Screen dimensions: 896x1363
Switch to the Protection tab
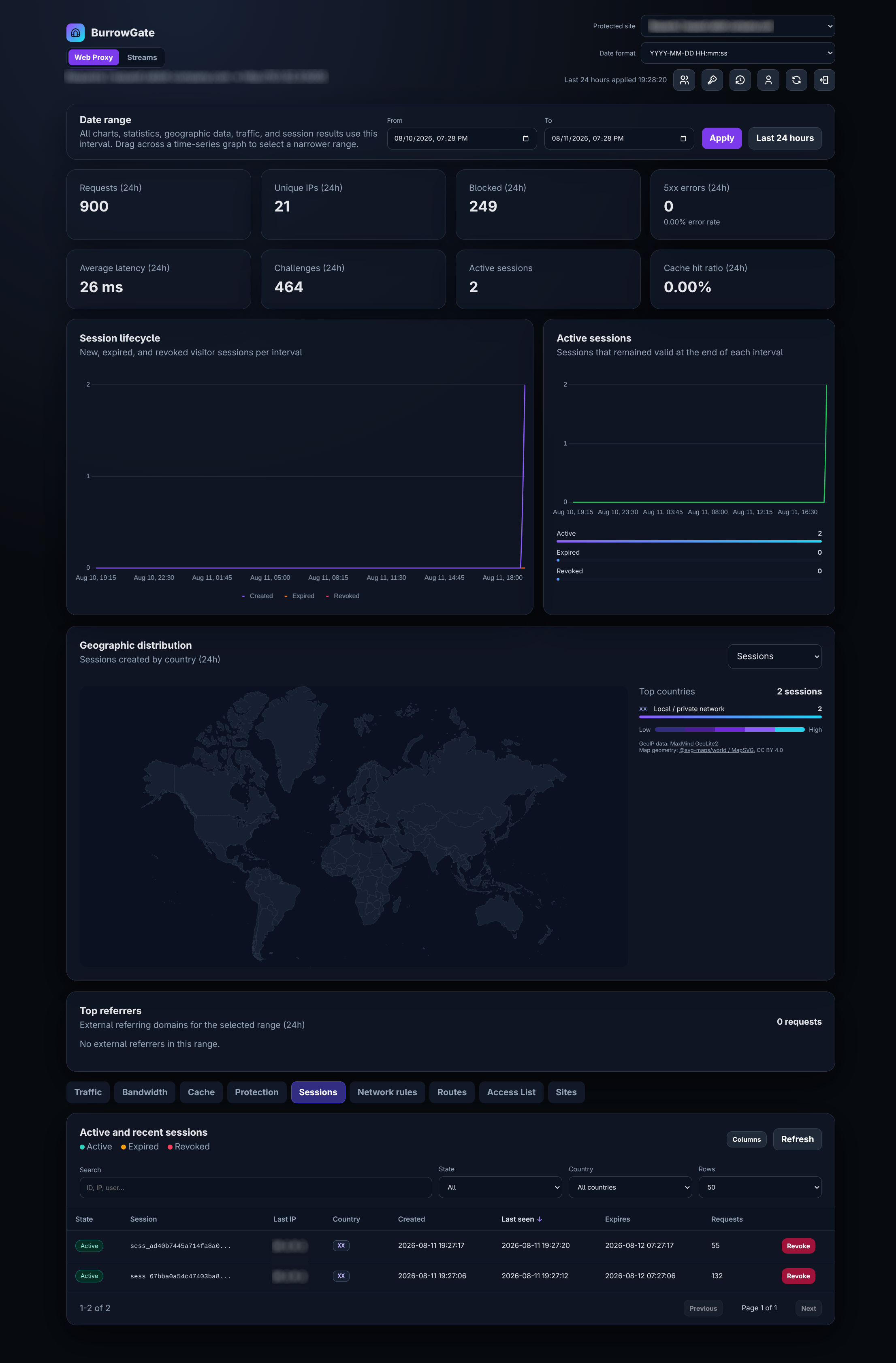(x=256, y=1092)
